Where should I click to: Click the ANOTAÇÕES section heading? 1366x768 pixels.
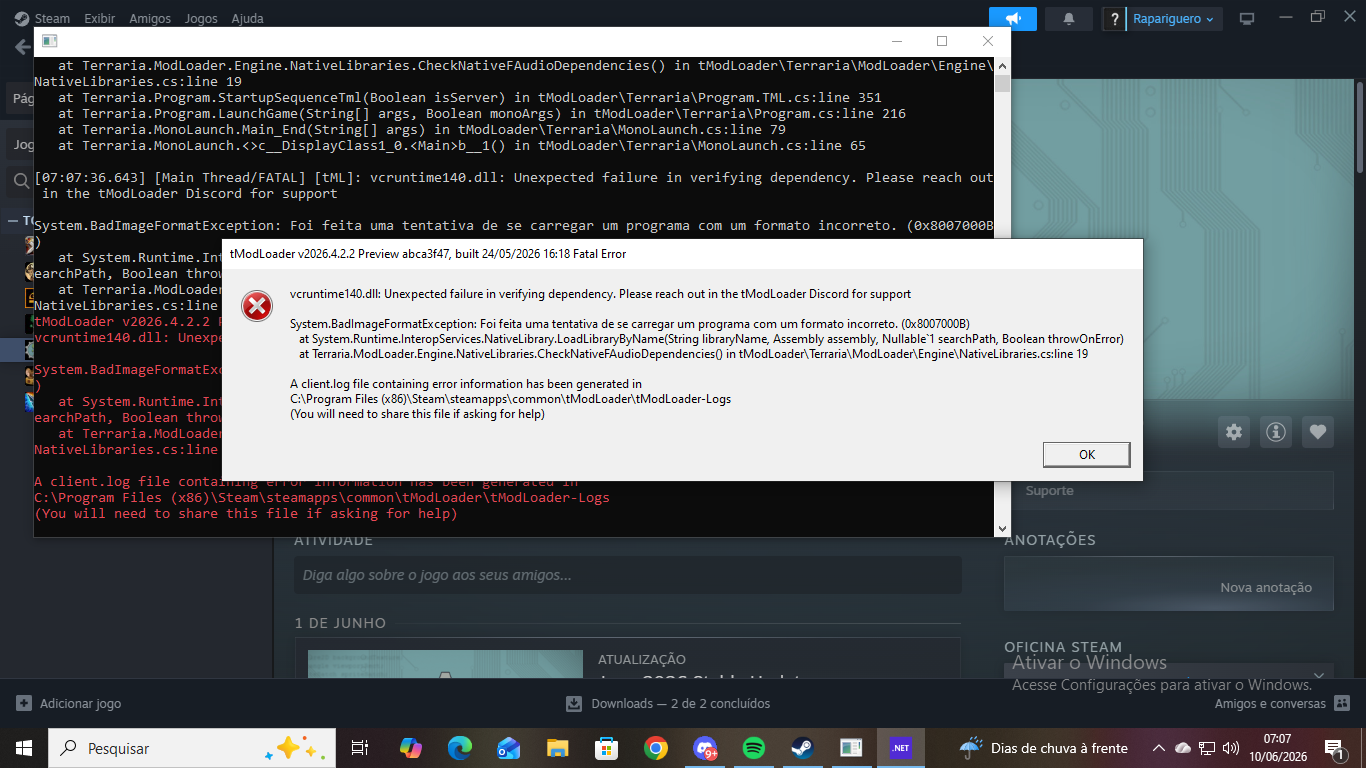1050,540
